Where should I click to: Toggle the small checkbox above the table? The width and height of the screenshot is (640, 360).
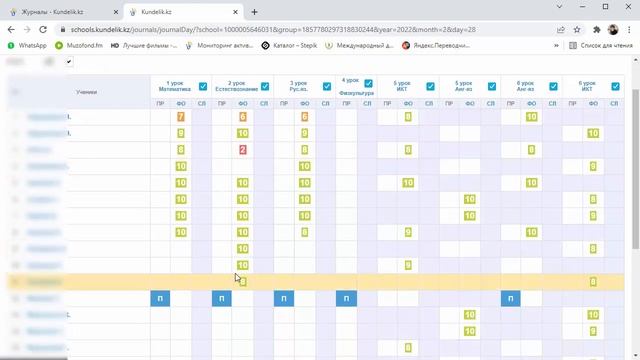[x=69, y=62]
